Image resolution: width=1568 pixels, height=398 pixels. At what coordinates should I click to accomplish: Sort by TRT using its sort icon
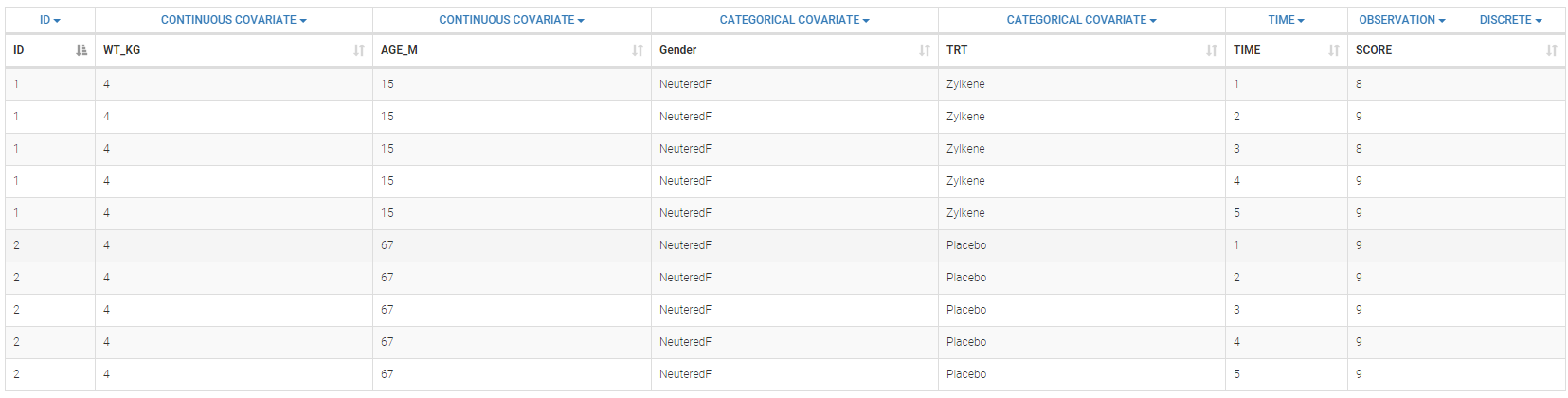point(1212,50)
